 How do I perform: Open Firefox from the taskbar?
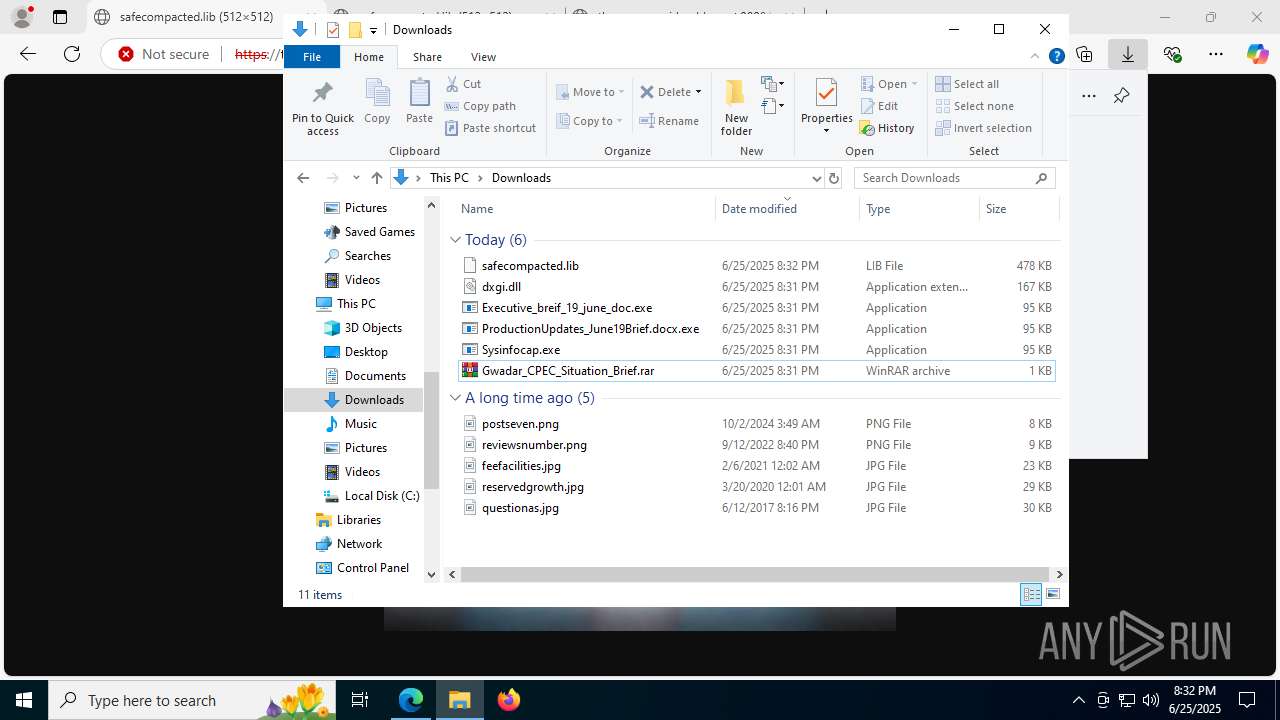[508, 700]
